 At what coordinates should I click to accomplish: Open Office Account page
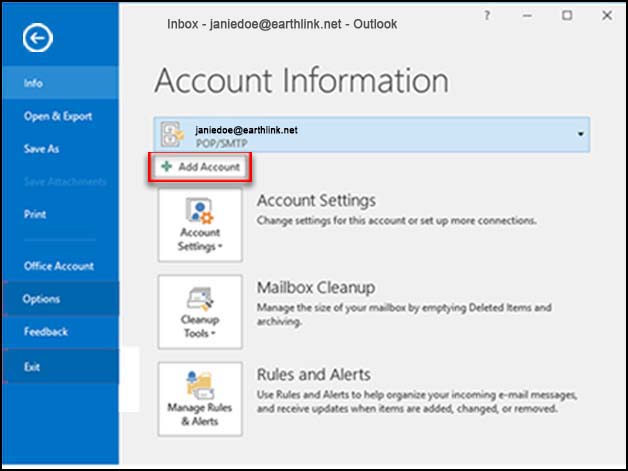tap(60, 266)
